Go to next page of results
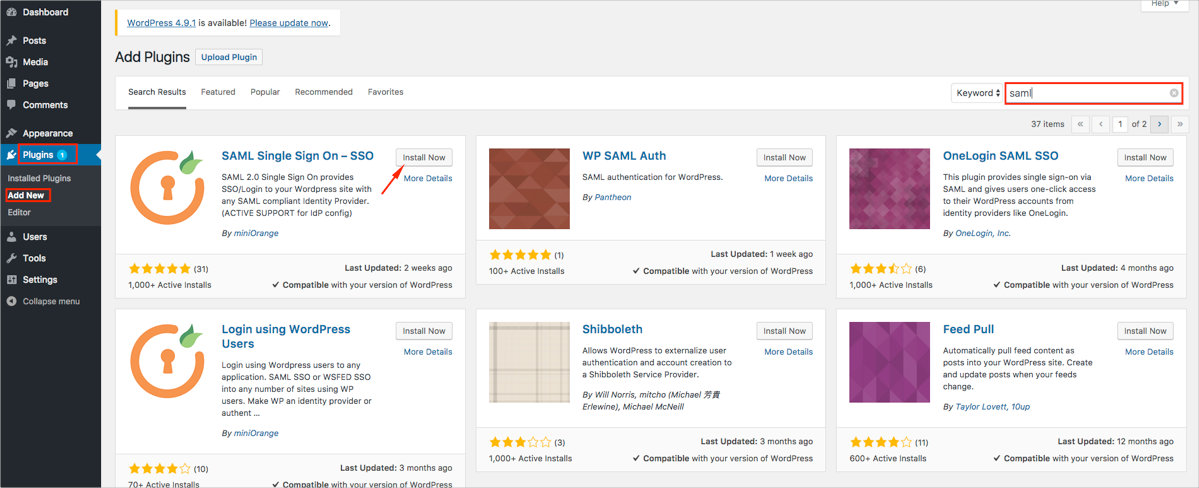The image size is (1199, 488). pyautogui.click(x=1159, y=124)
